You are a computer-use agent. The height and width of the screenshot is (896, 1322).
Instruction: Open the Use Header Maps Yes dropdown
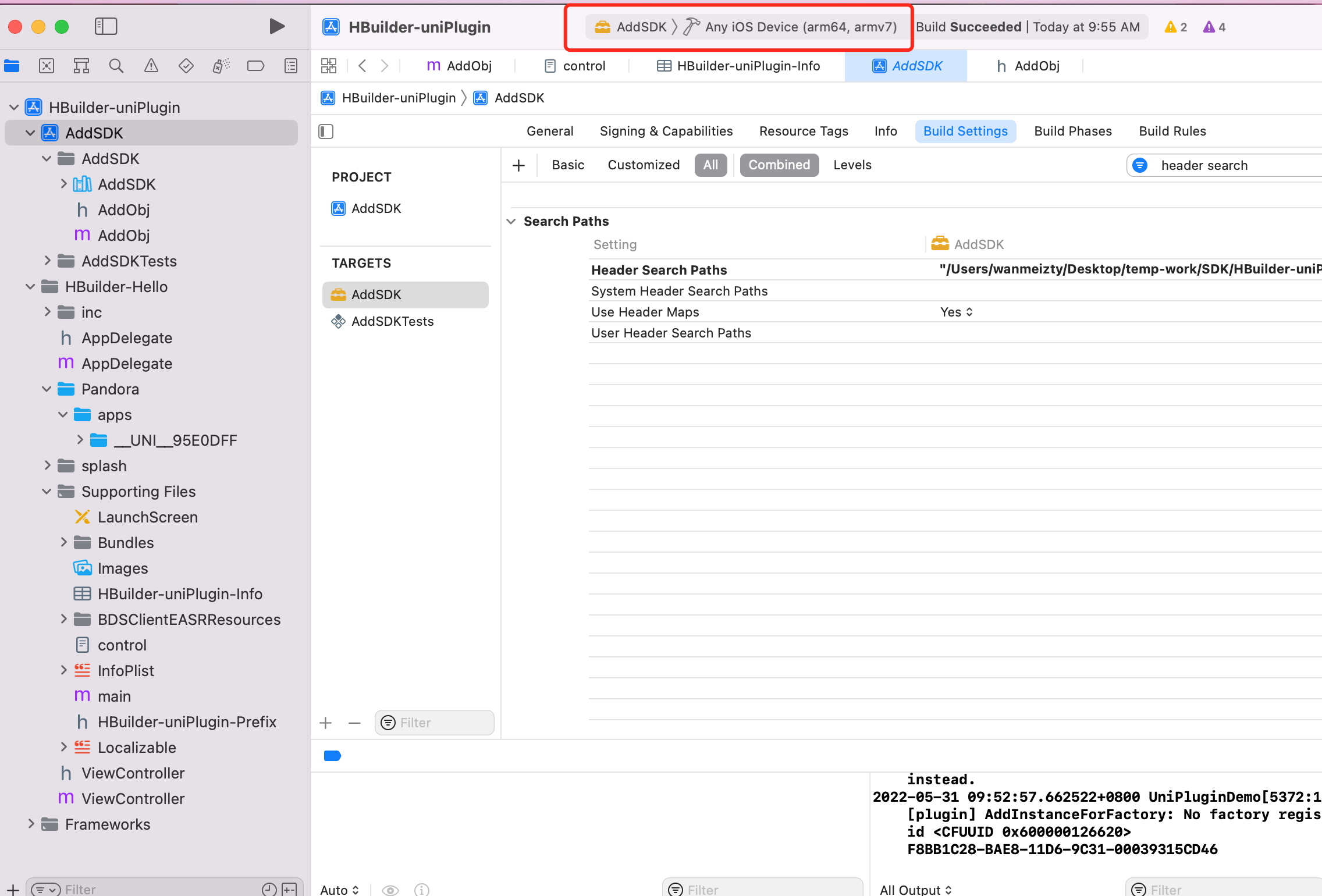point(956,312)
